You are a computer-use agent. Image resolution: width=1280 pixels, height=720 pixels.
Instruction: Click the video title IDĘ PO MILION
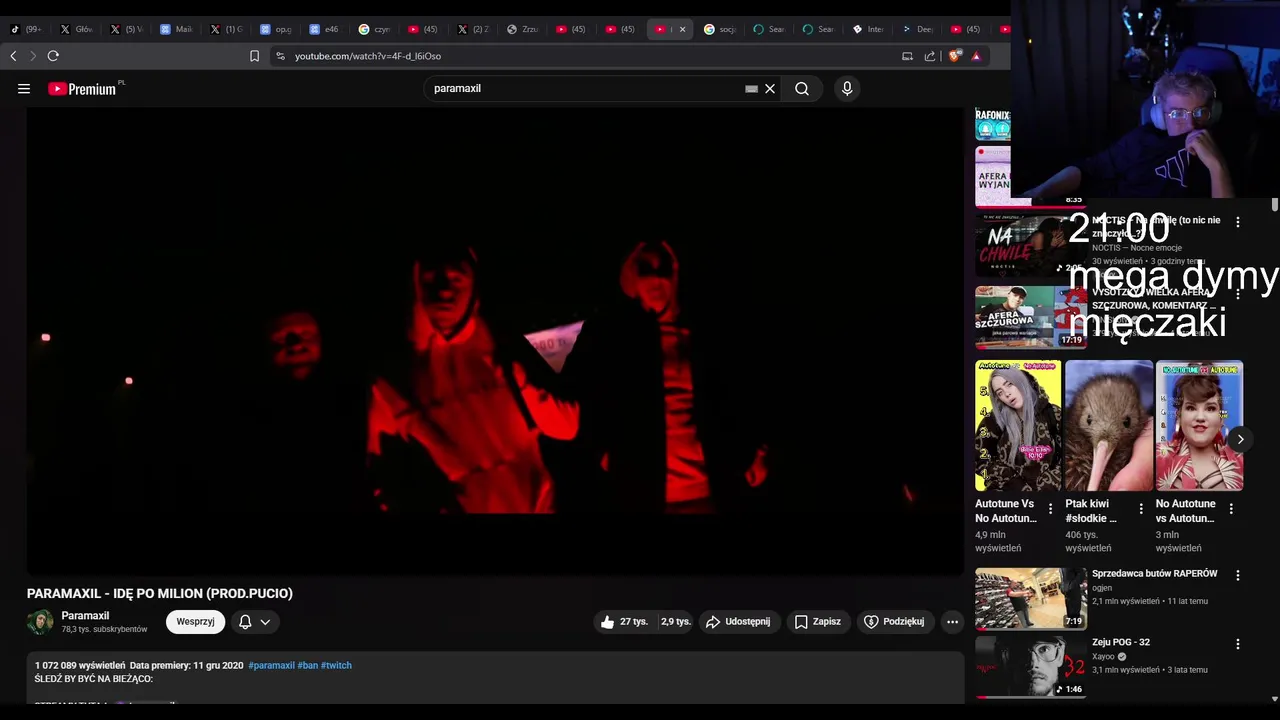coord(160,593)
